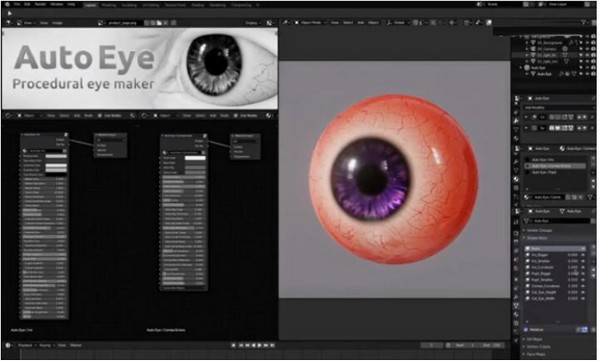The image size is (600, 361).
Task: Expand the Vertex Groups panel
Action: [x=539, y=230]
